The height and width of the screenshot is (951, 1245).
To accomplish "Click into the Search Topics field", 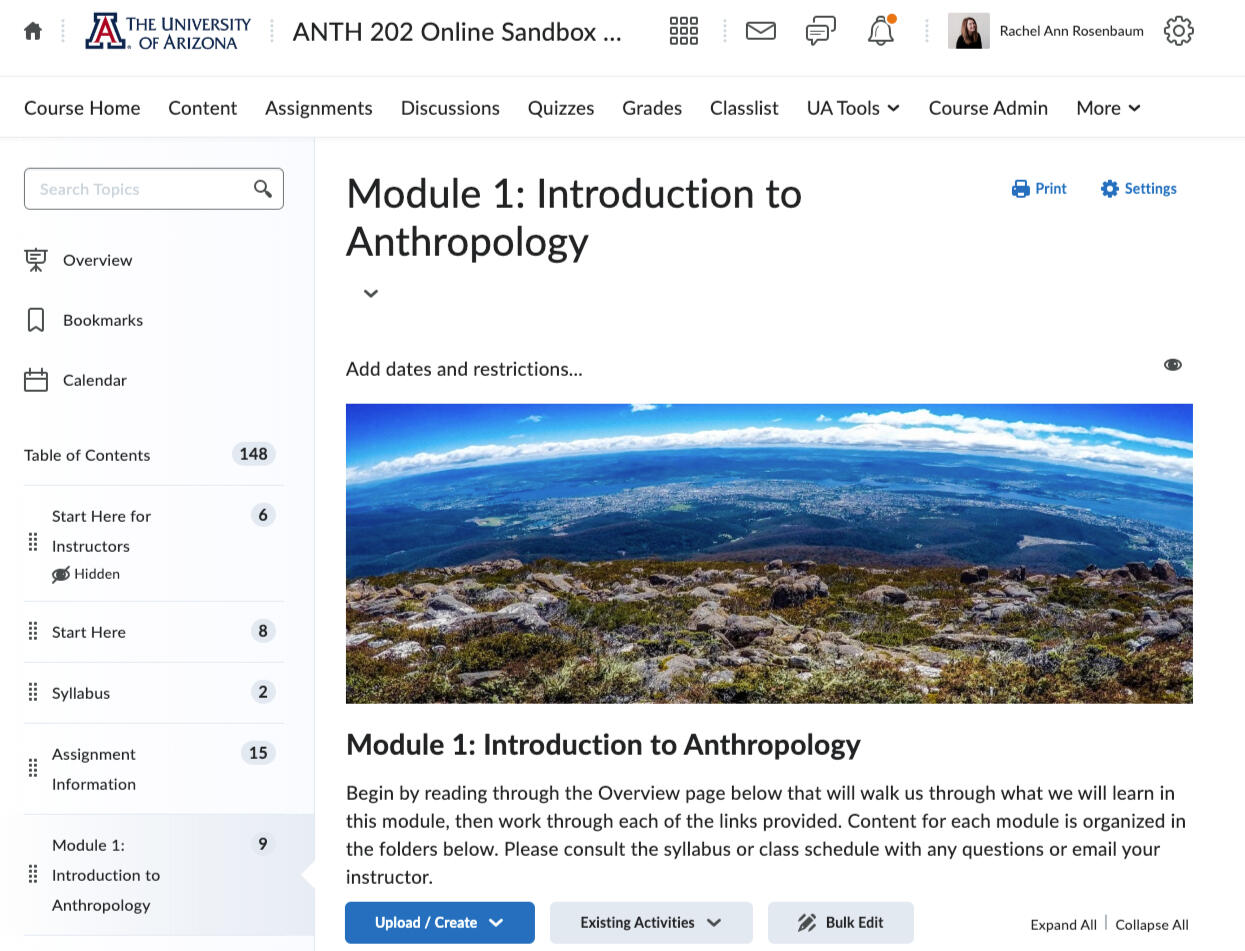I will pyautogui.click(x=140, y=189).
